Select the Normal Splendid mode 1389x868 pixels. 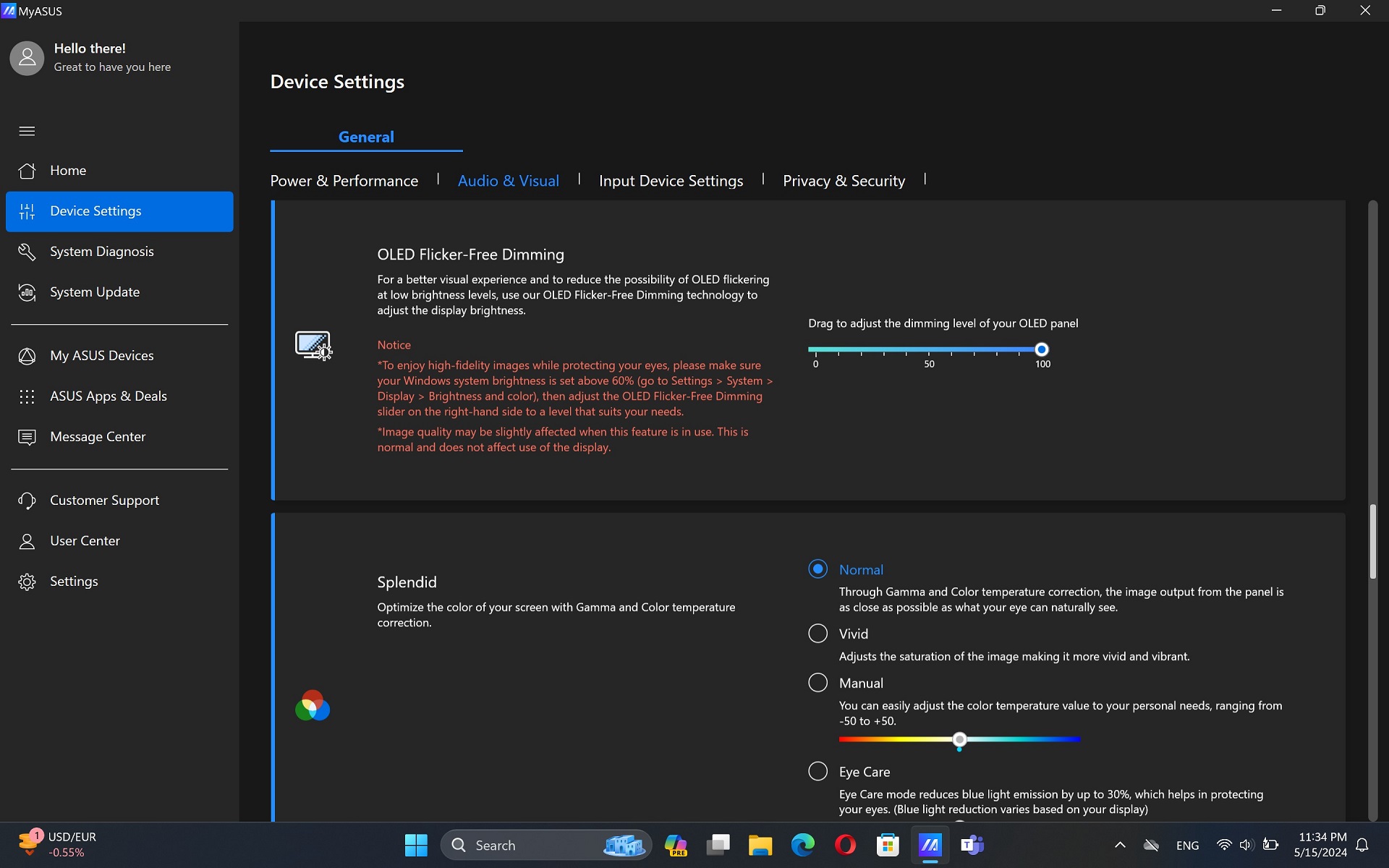coord(817,569)
